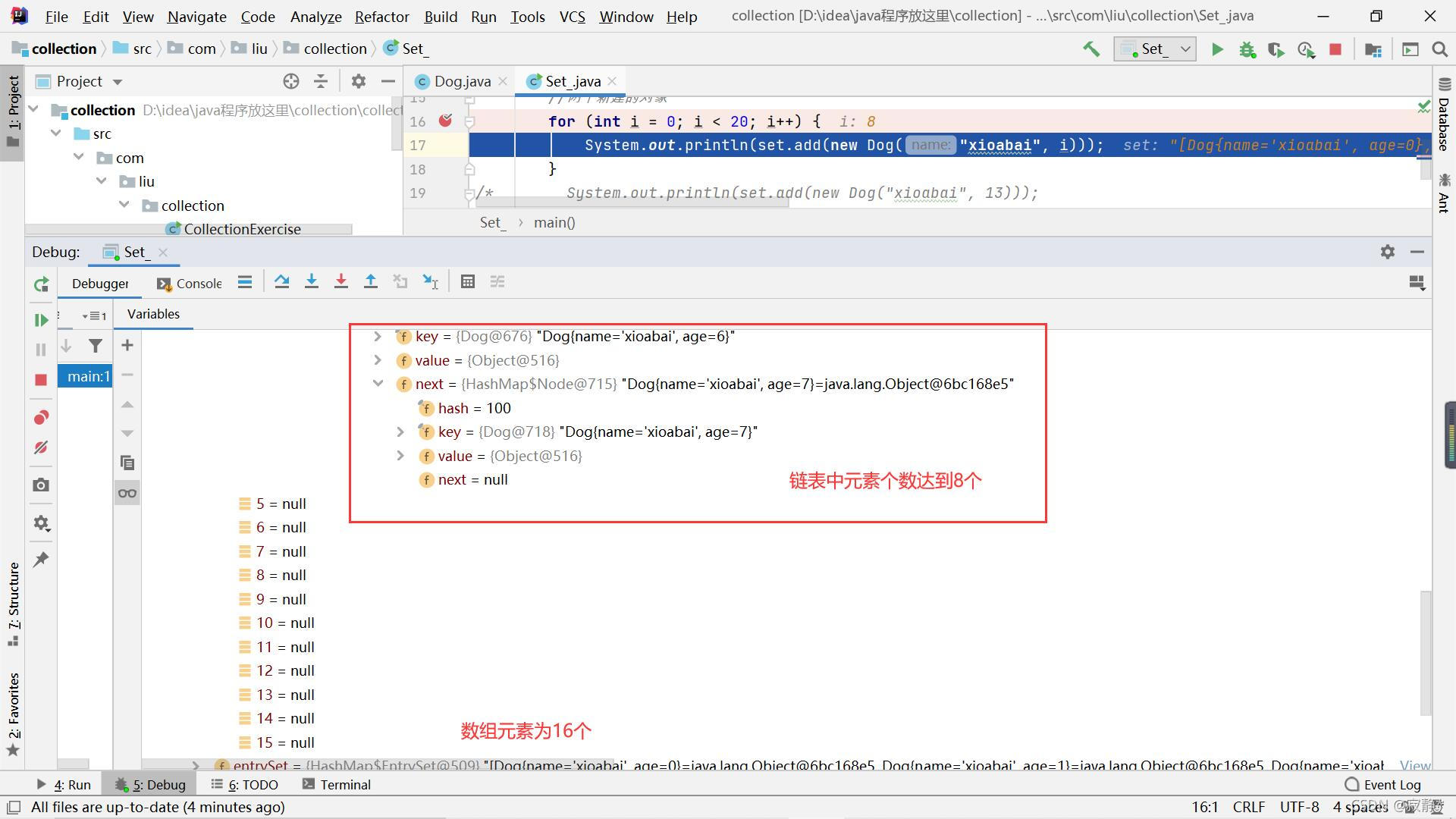Click Run with Coverage icon

pos(1276,49)
